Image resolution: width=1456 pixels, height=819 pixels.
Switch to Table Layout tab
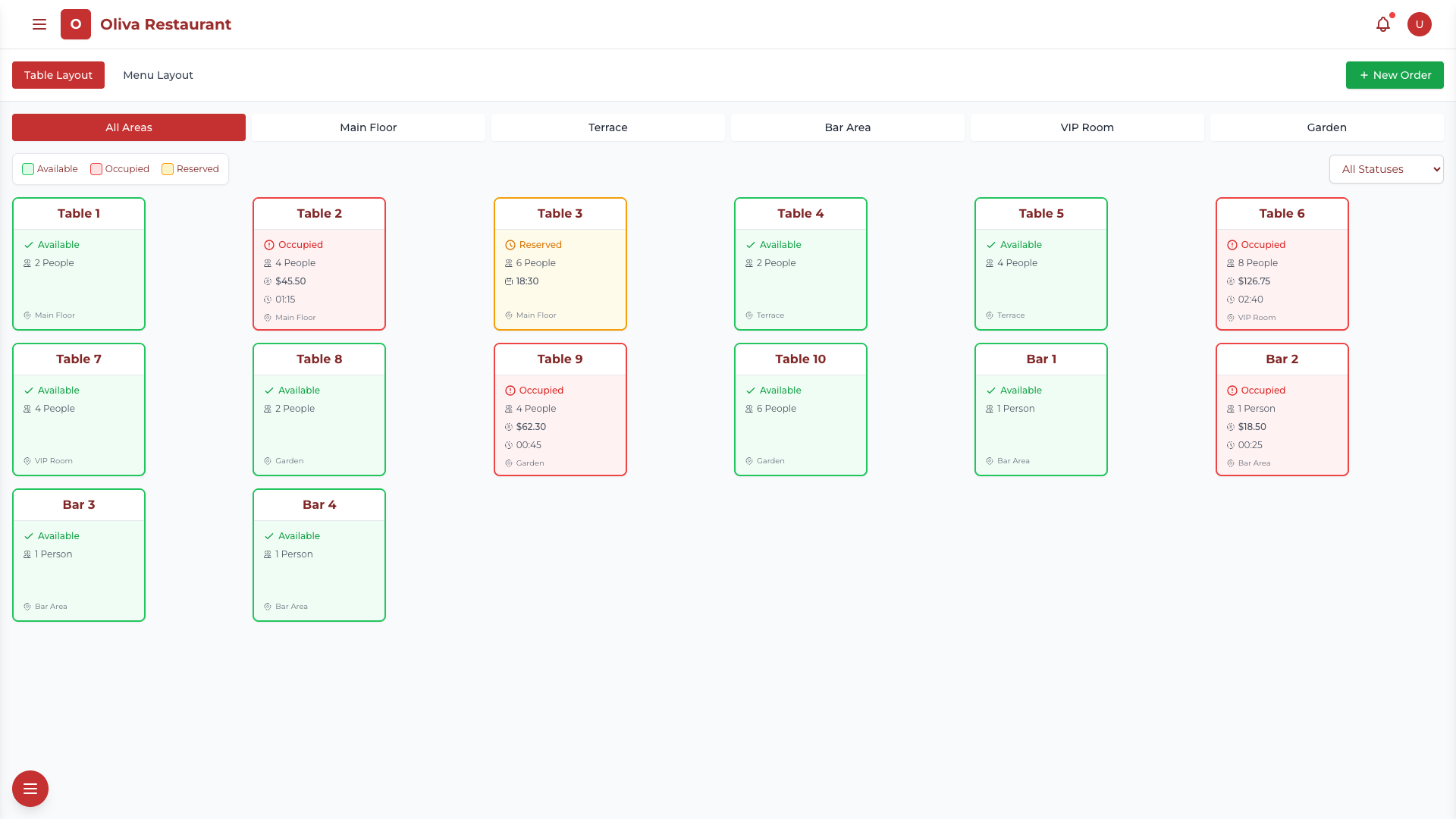[58, 75]
